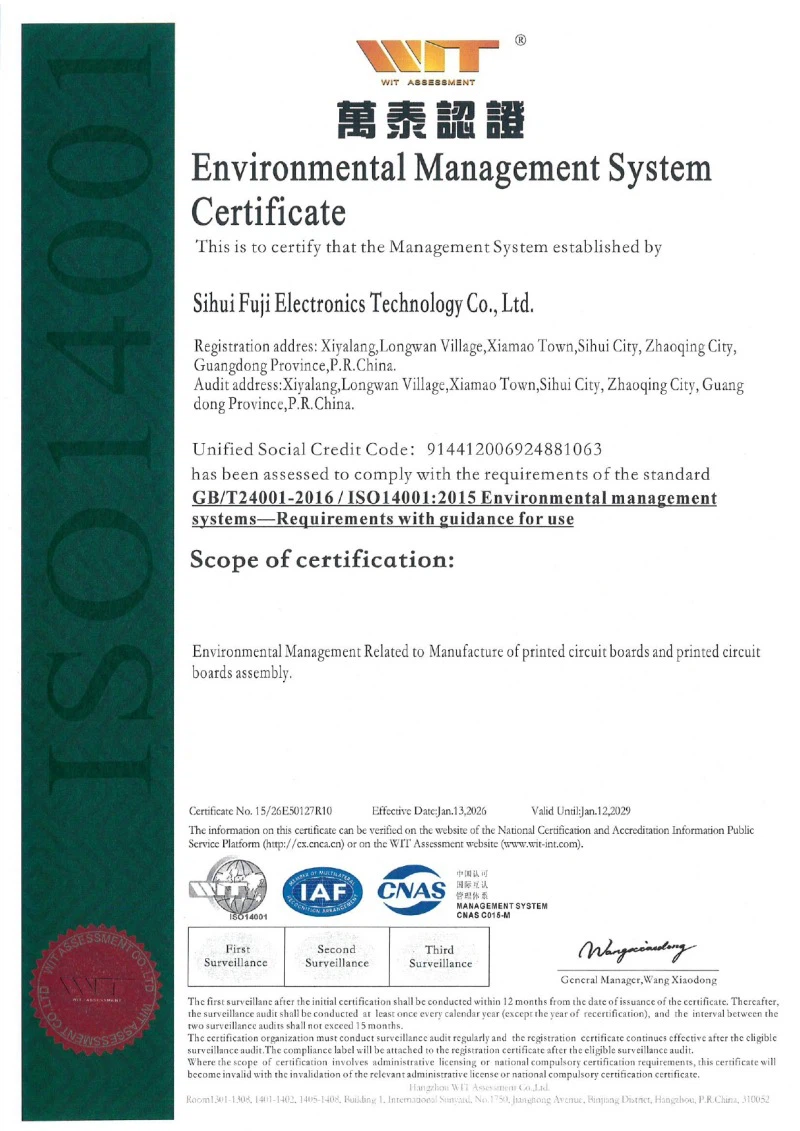Select the First Surveillance box
The height and width of the screenshot is (1131, 800).
[x=236, y=956]
